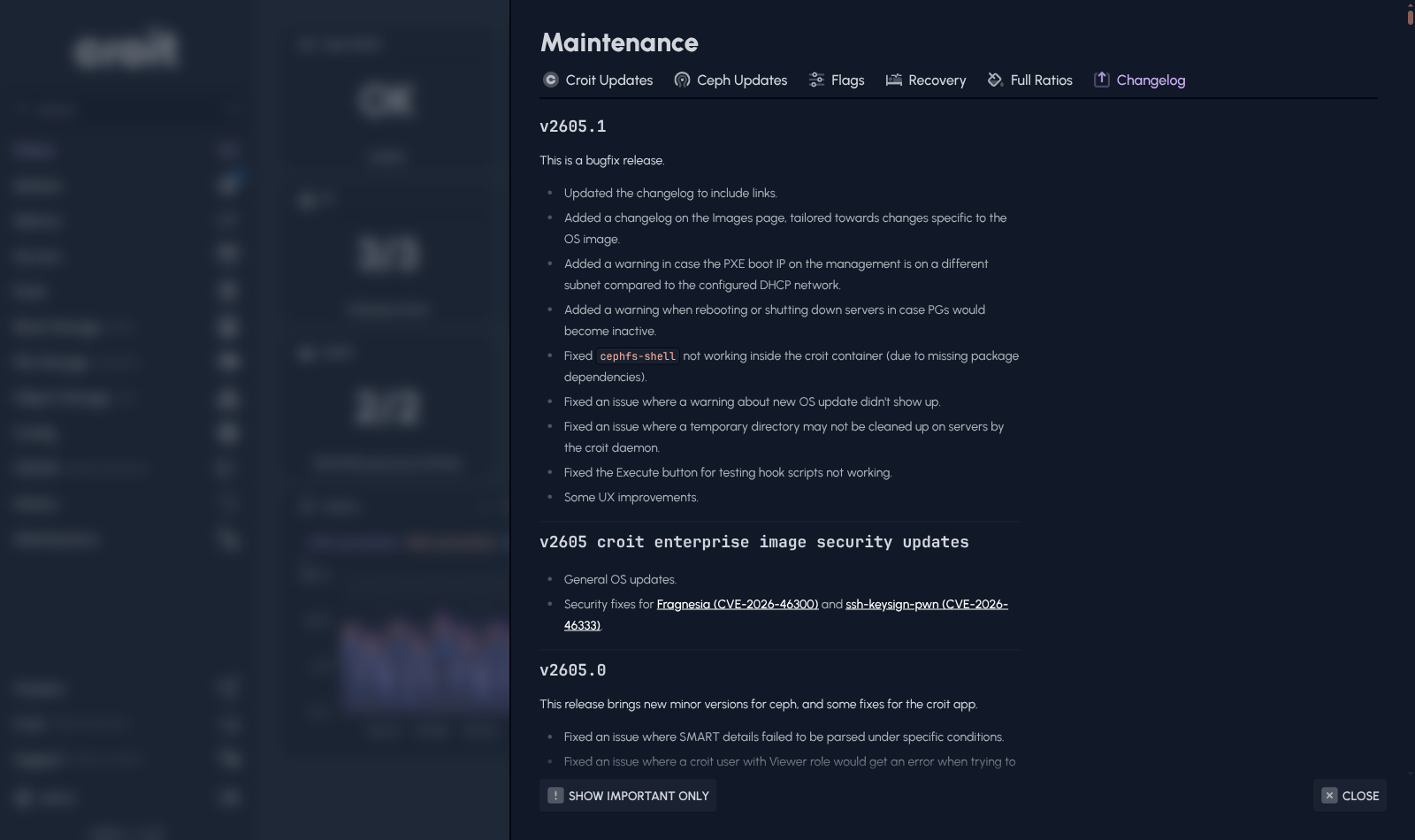Click 'This is a bugfix release.' text

coord(602,160)
